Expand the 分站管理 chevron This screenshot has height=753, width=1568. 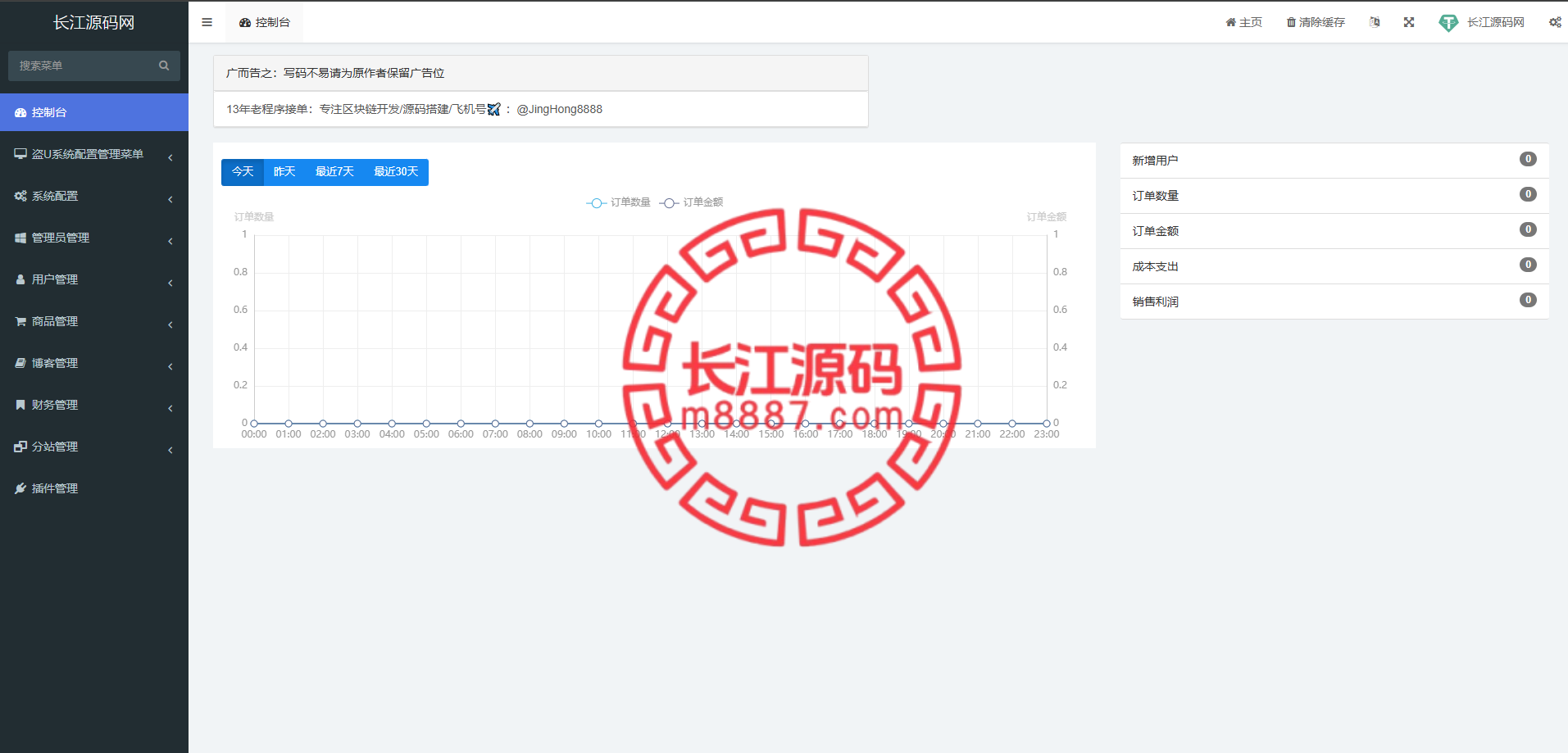pos(170,450)
